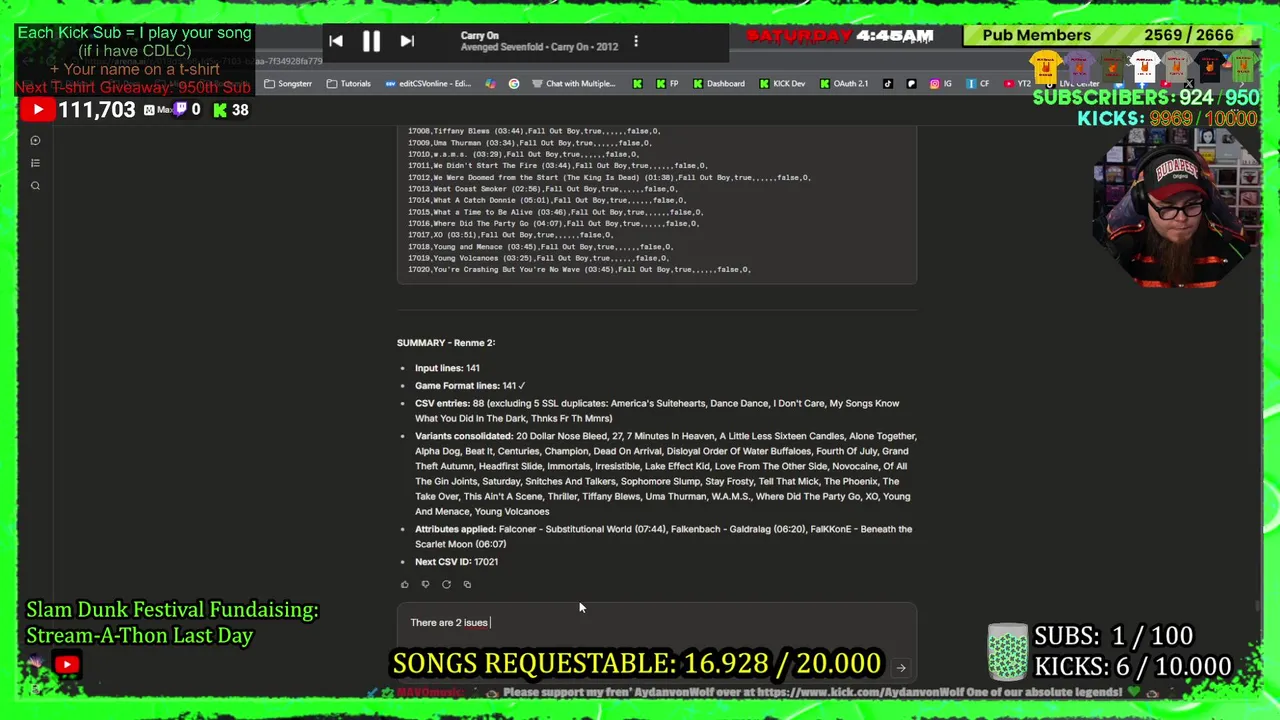Click the 'SUMMARY - Renme 2:' heading
This screenshot has height=720, width=1280.
coord(446,343)
